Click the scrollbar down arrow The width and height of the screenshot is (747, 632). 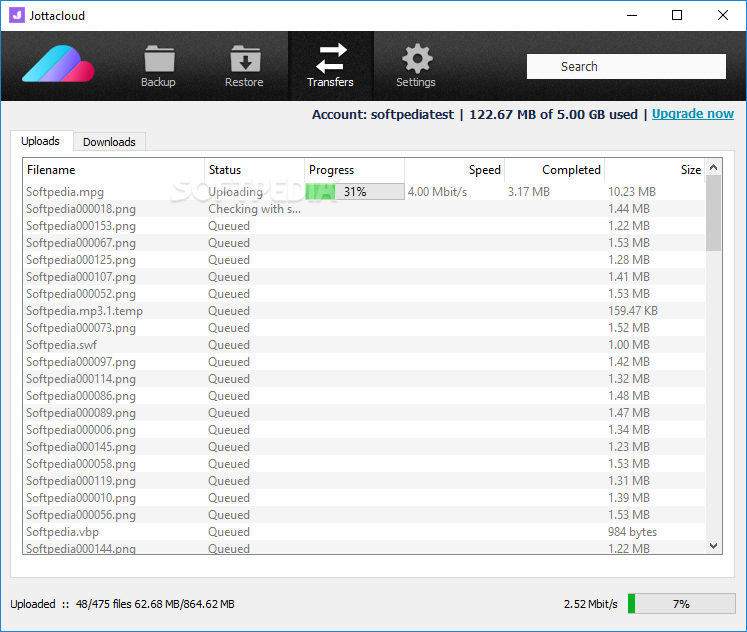[x=713, y=546]
